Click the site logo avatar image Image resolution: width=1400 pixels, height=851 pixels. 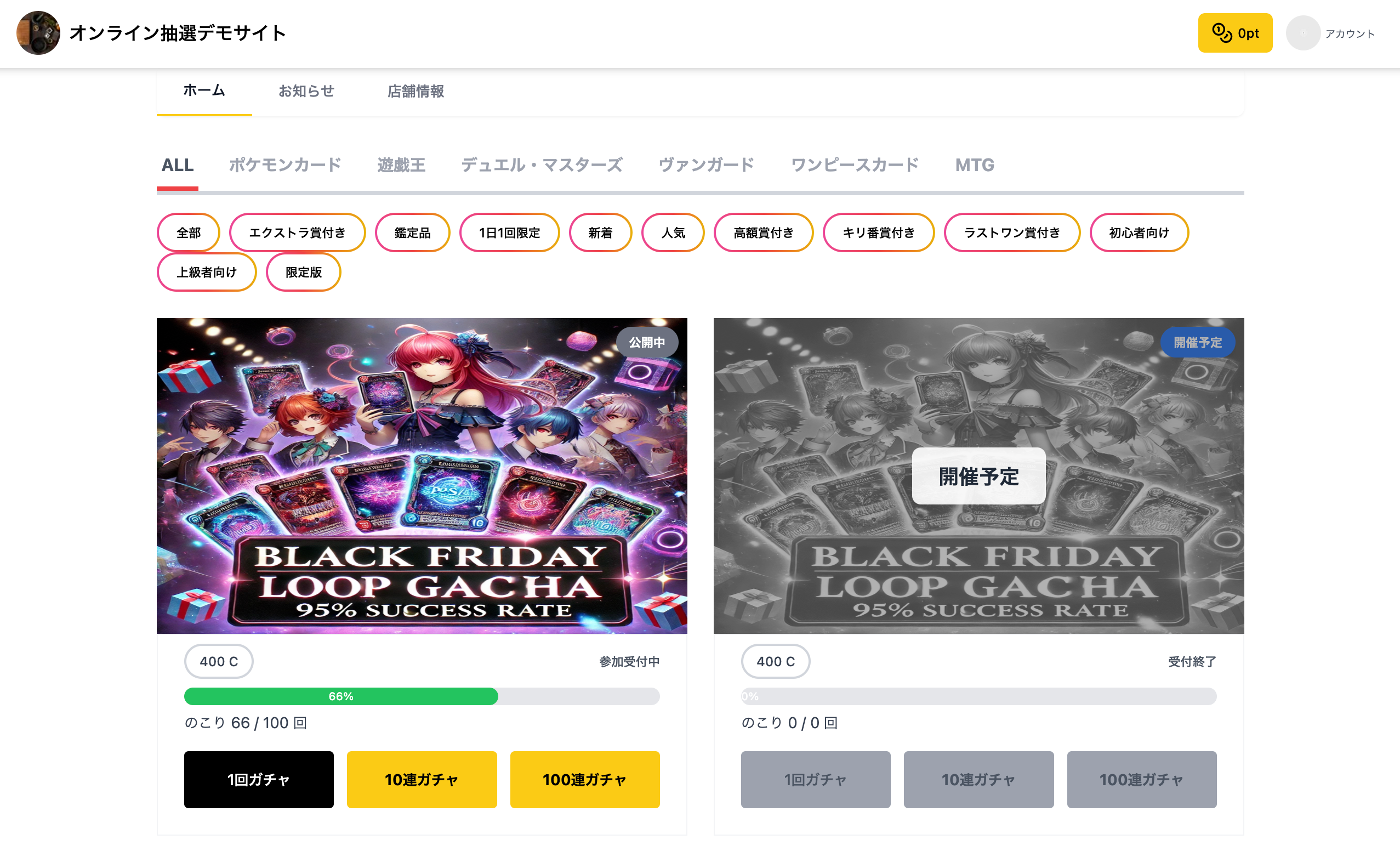38,33
